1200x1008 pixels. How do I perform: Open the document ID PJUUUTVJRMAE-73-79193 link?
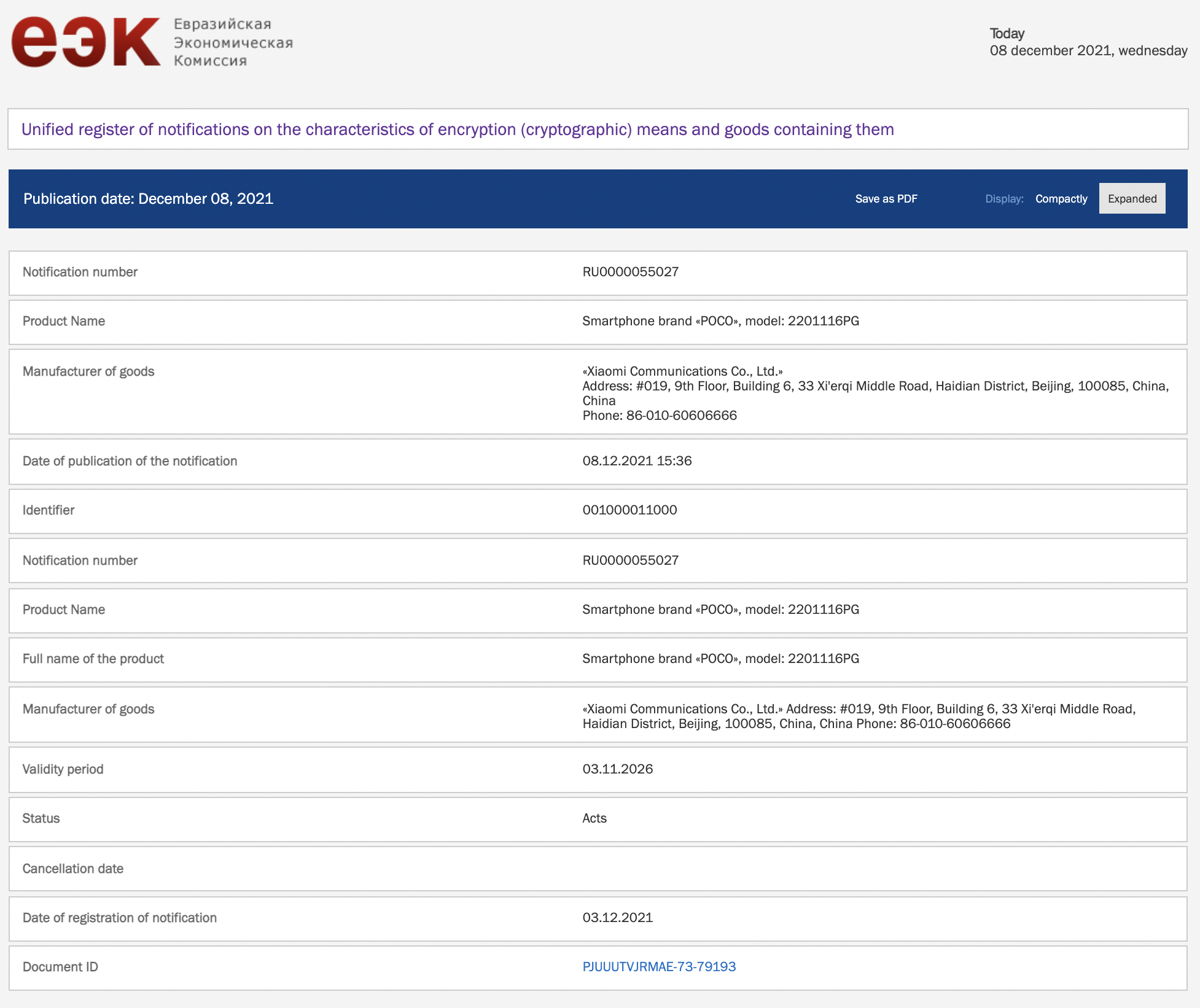(x=658, y=967)
